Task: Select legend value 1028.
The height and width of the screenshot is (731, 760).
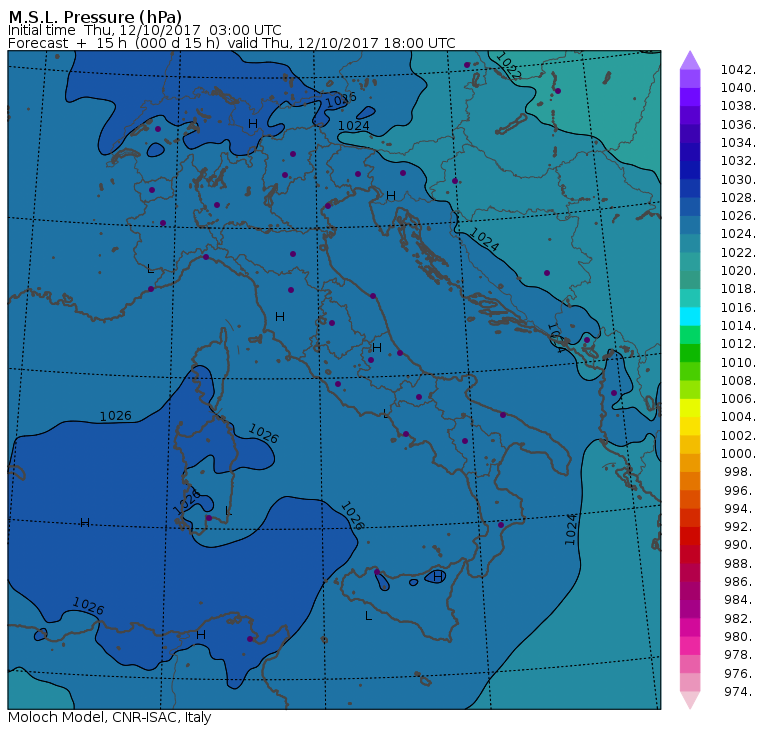Action: [x=738, y=197]
